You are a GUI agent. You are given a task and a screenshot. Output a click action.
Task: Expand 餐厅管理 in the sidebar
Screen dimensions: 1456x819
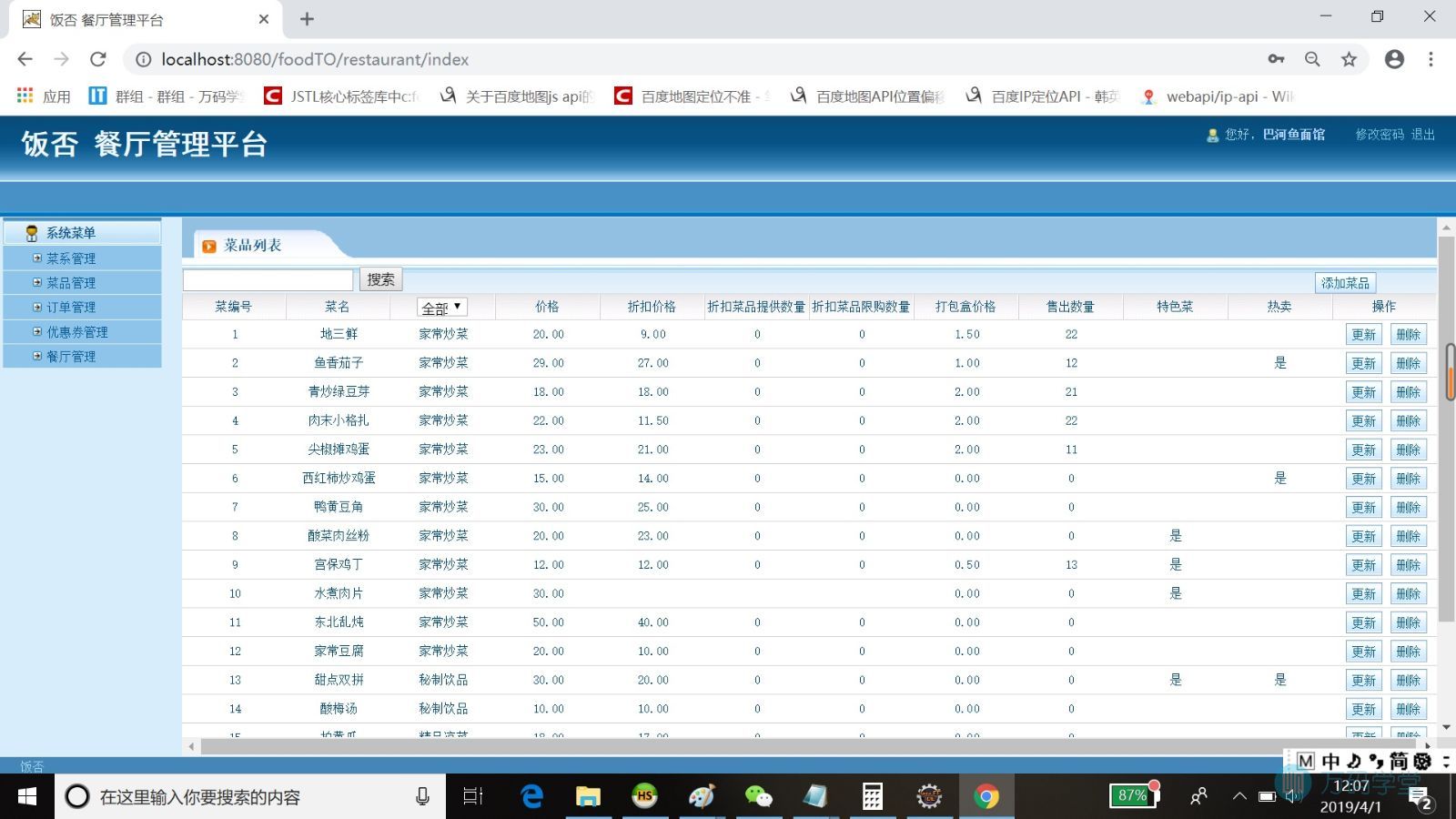click(71, 357)
